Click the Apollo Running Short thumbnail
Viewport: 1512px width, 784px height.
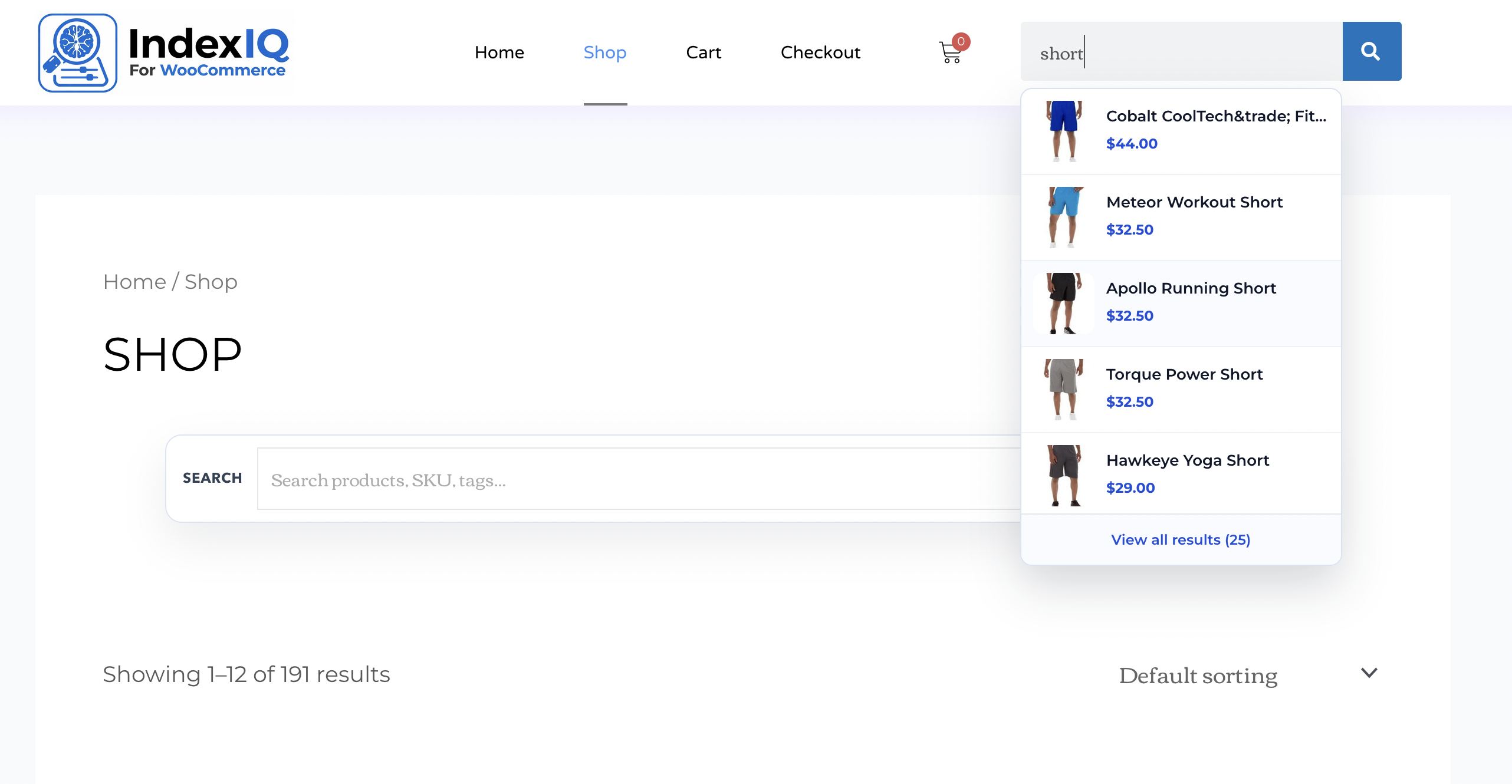pos(1064,303)
